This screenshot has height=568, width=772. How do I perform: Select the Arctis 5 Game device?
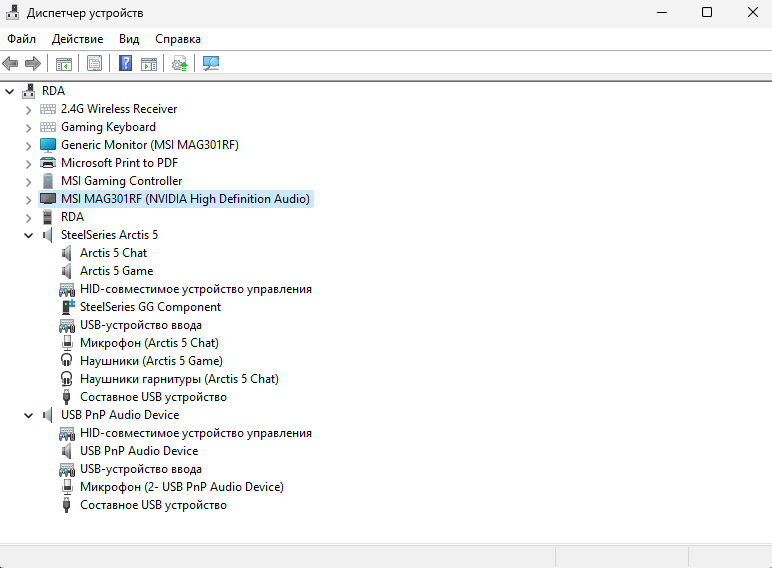117,271
